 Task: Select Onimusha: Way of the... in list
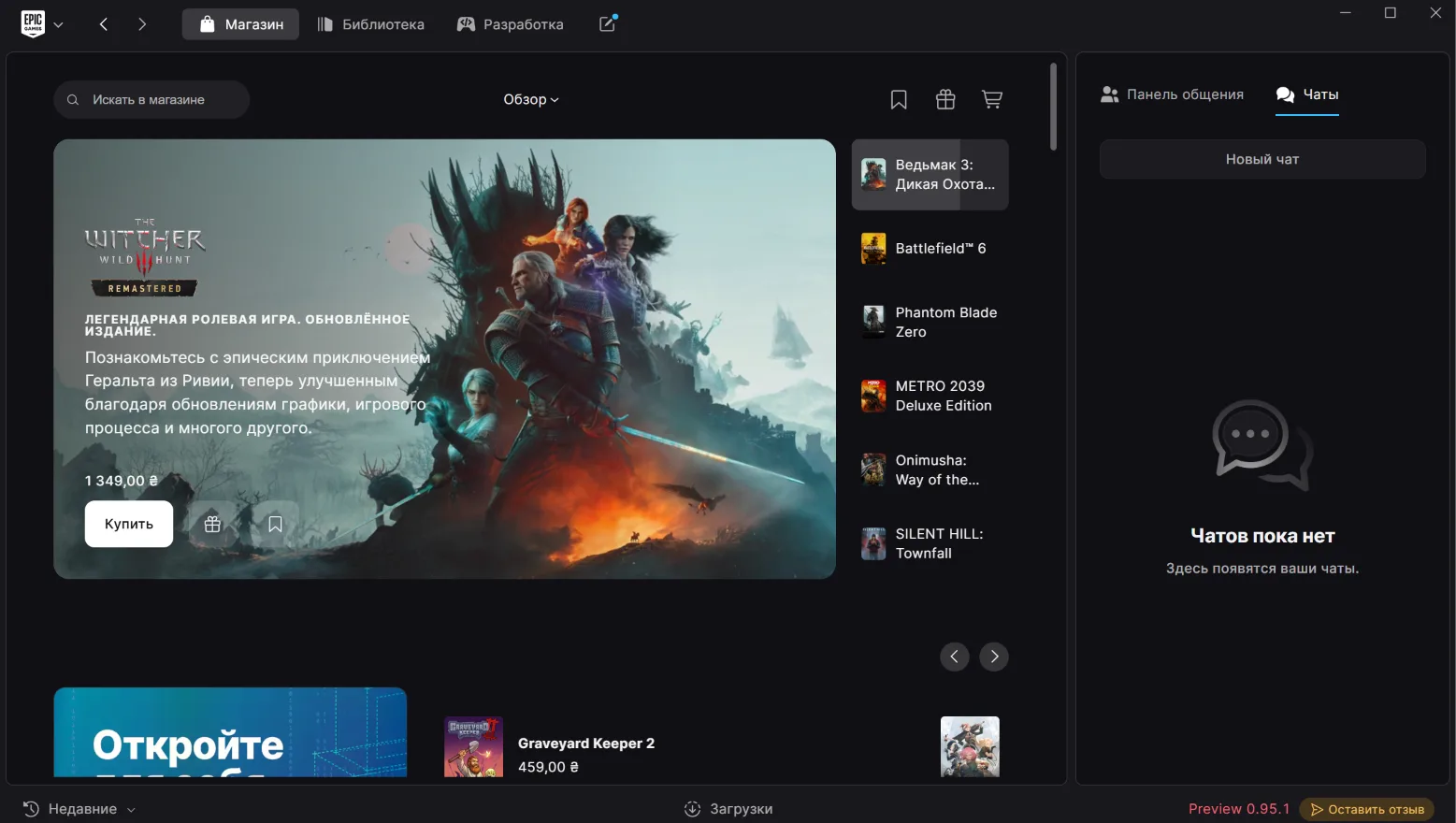pyautogui.click(x=930, y=469)
